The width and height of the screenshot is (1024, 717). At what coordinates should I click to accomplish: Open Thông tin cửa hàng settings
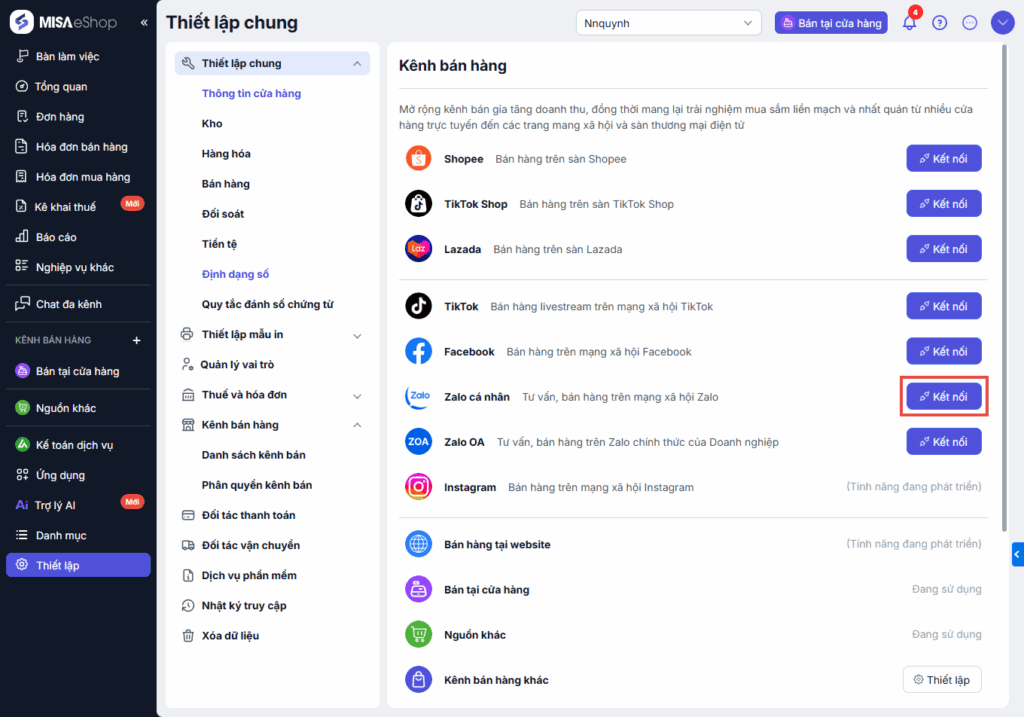click(251, 93)
